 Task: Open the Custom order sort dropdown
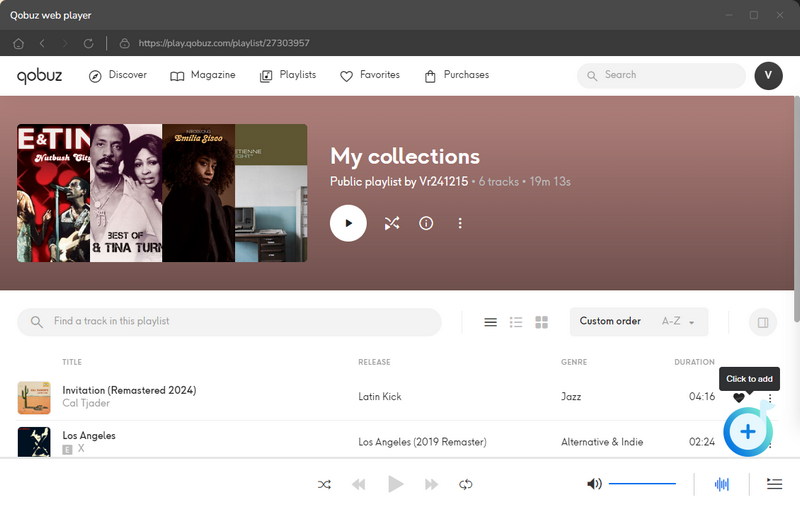pyautogui.click(x=639, y=321)
